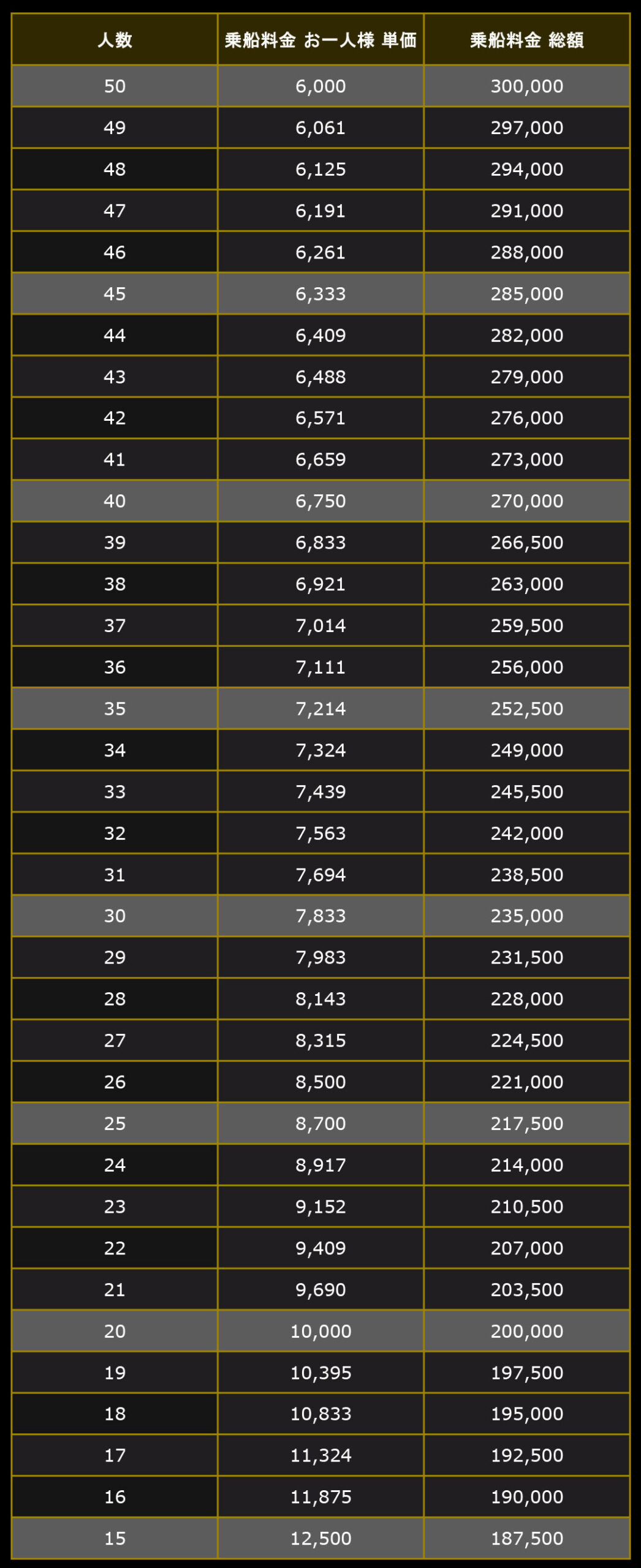Click unit price 10,000 cell
The height and width of the screenshot is (1568, 641).
click(320, 1331)
